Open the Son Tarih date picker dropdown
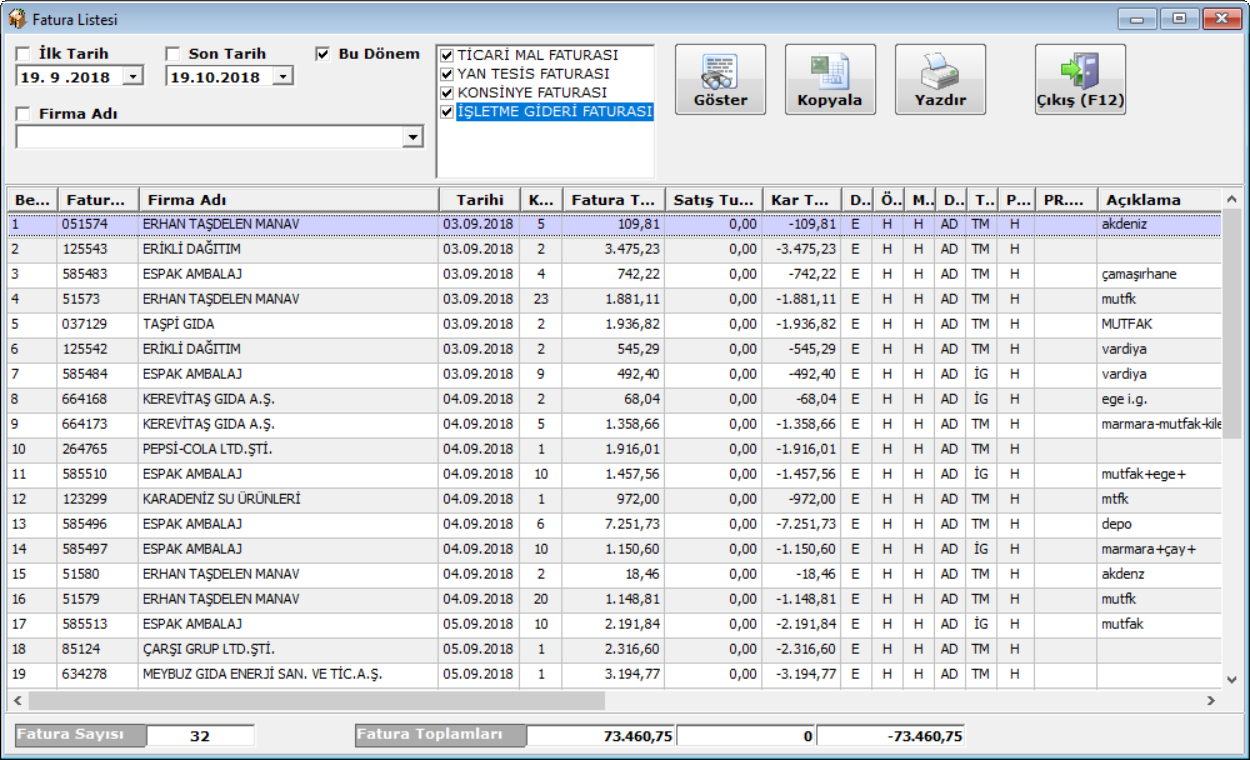1250x760 pixels. [283, 77]
